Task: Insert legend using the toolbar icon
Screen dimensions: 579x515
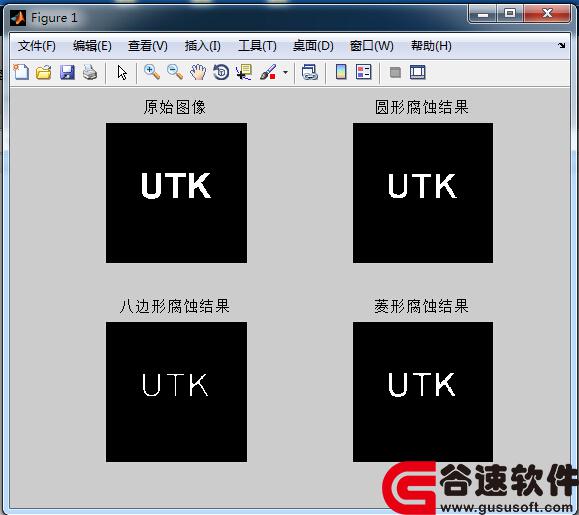Action: (x=364, y=72)
